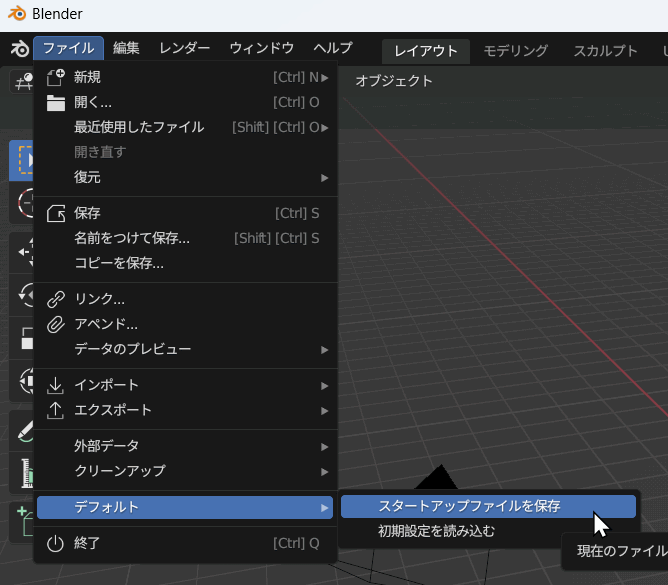
Task: Choose 名前をつけて保存...
Action: pos(185,238)
